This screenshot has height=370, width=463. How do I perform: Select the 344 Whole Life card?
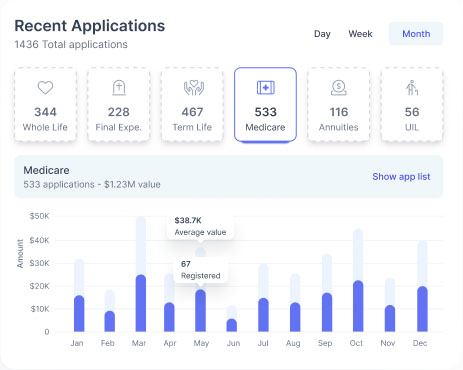(x=45, y=105)
